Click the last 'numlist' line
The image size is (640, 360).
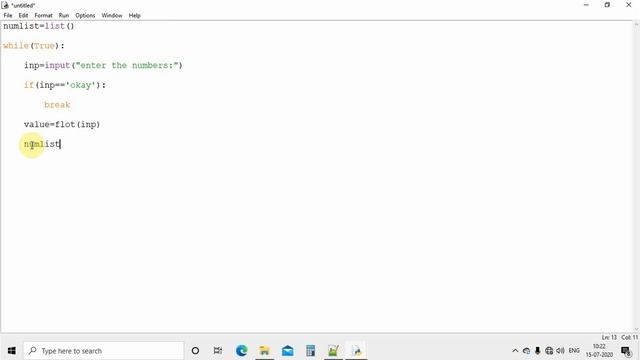42,144
